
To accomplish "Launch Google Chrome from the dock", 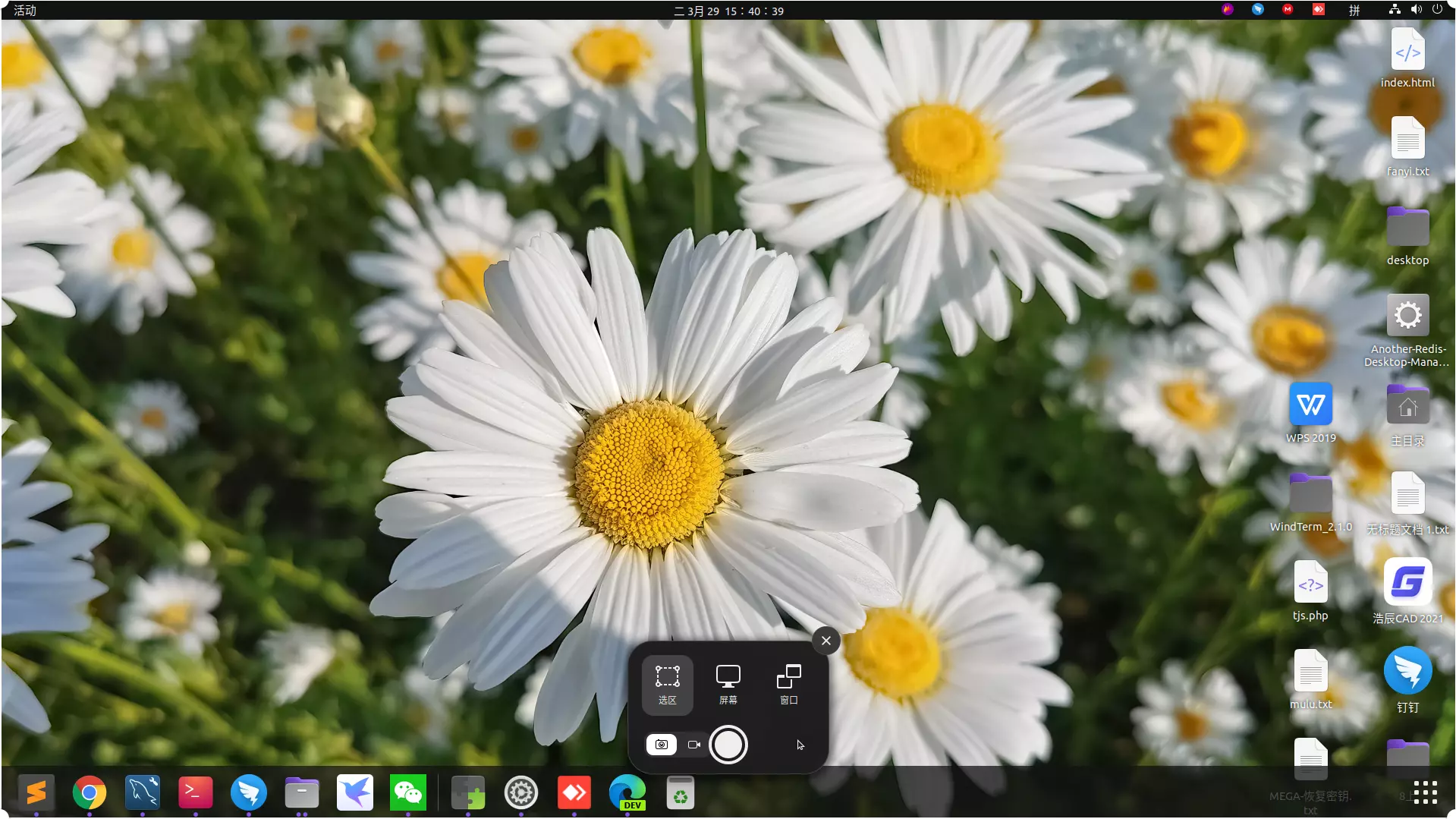I will click(90, 793).
